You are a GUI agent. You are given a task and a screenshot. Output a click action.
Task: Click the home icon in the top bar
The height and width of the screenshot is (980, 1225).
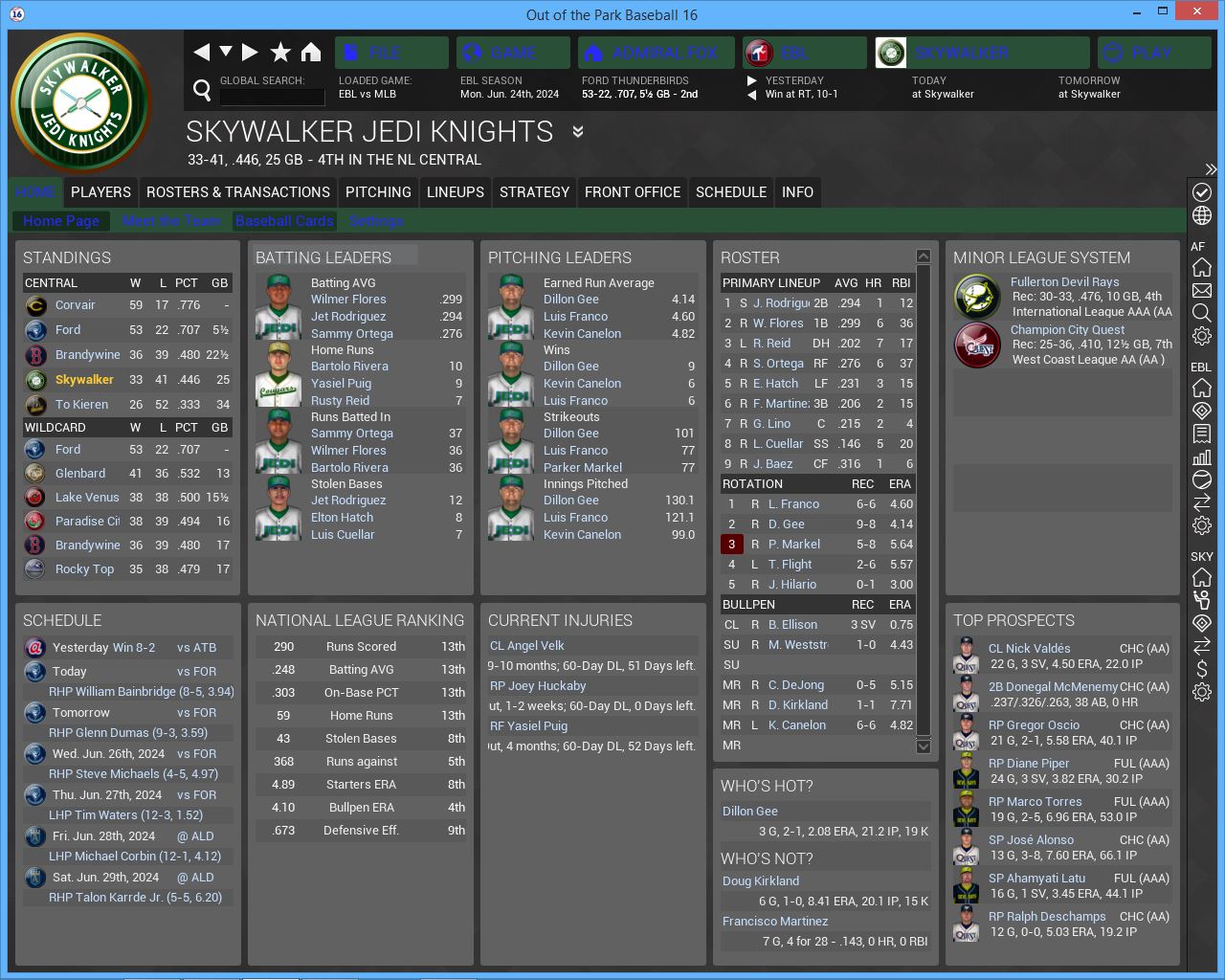click(311, 52)
